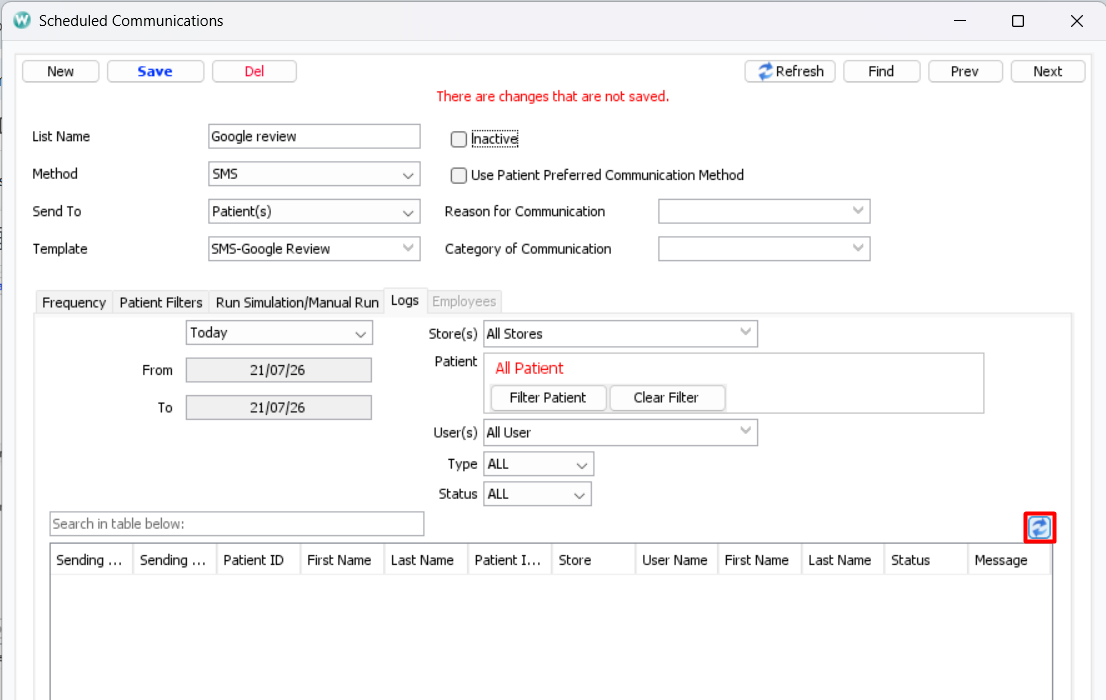Expand the Type dropdown
Viewport: 1106px width, 700px height.
click(538, 464)
